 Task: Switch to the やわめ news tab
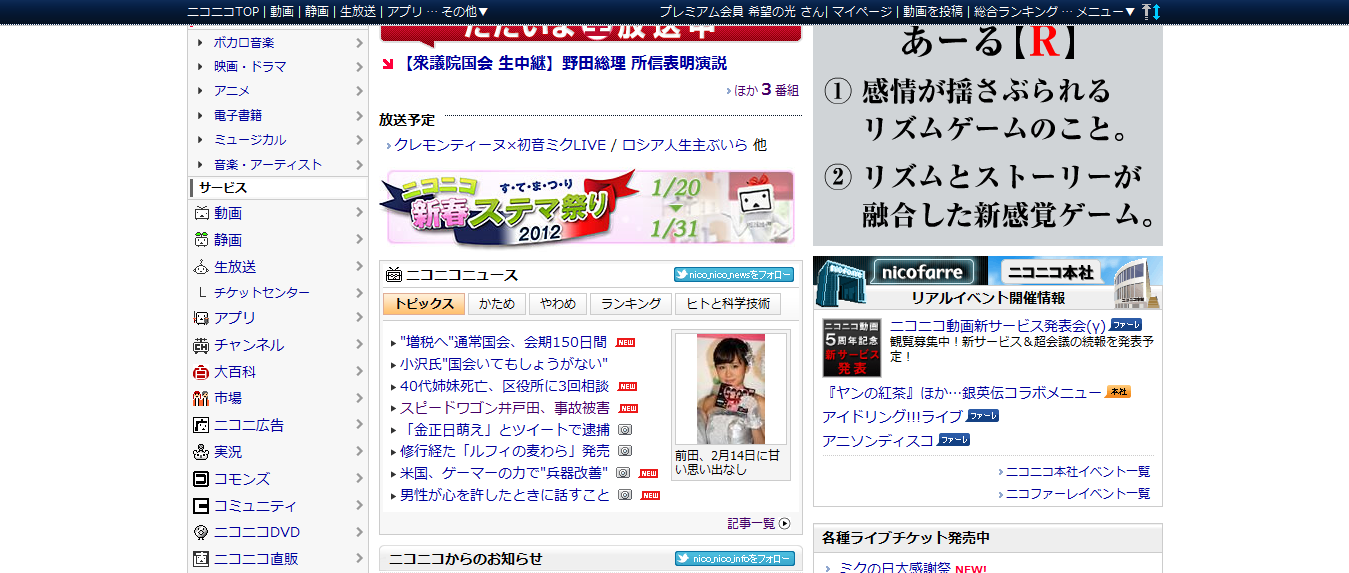(557, 304)
